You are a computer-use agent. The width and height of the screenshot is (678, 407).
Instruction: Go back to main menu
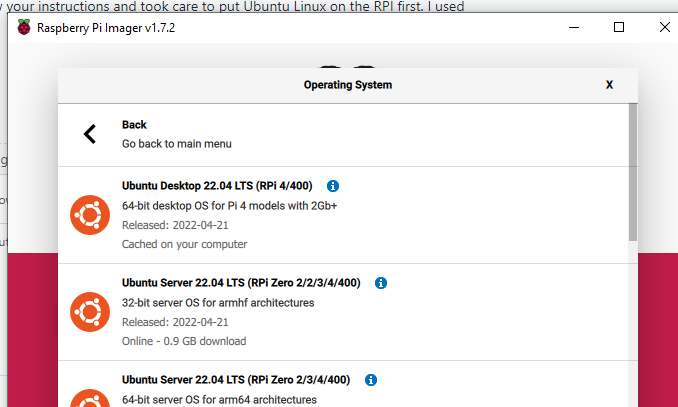[x=344, y=135]
